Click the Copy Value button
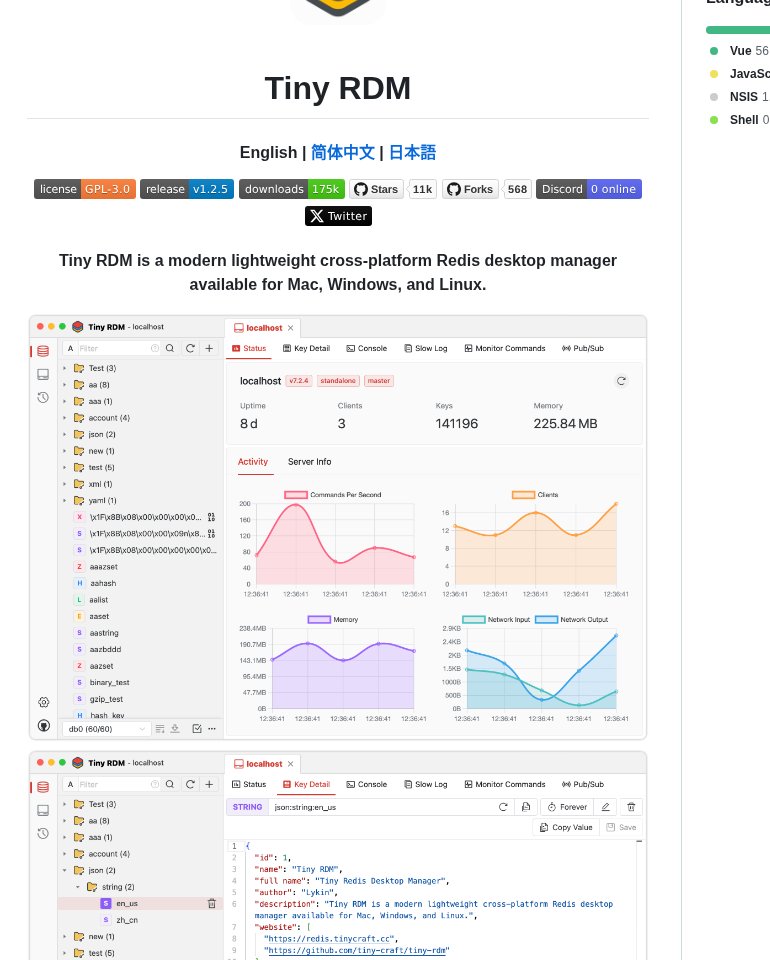Screen dimensions: 770x960 566,827
